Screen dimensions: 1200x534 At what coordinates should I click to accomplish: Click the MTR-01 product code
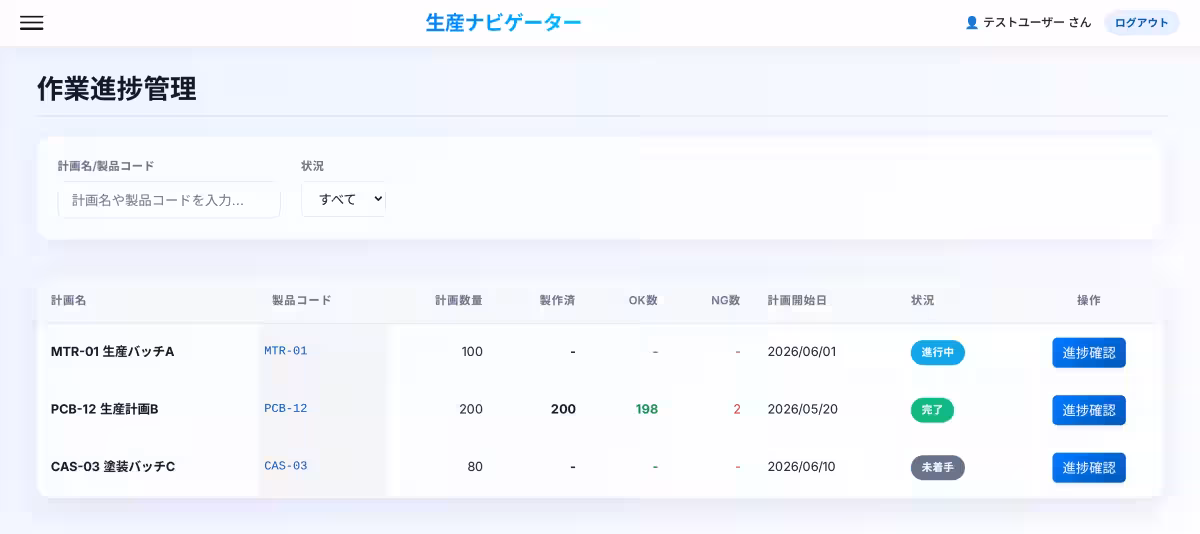point(286,351)
